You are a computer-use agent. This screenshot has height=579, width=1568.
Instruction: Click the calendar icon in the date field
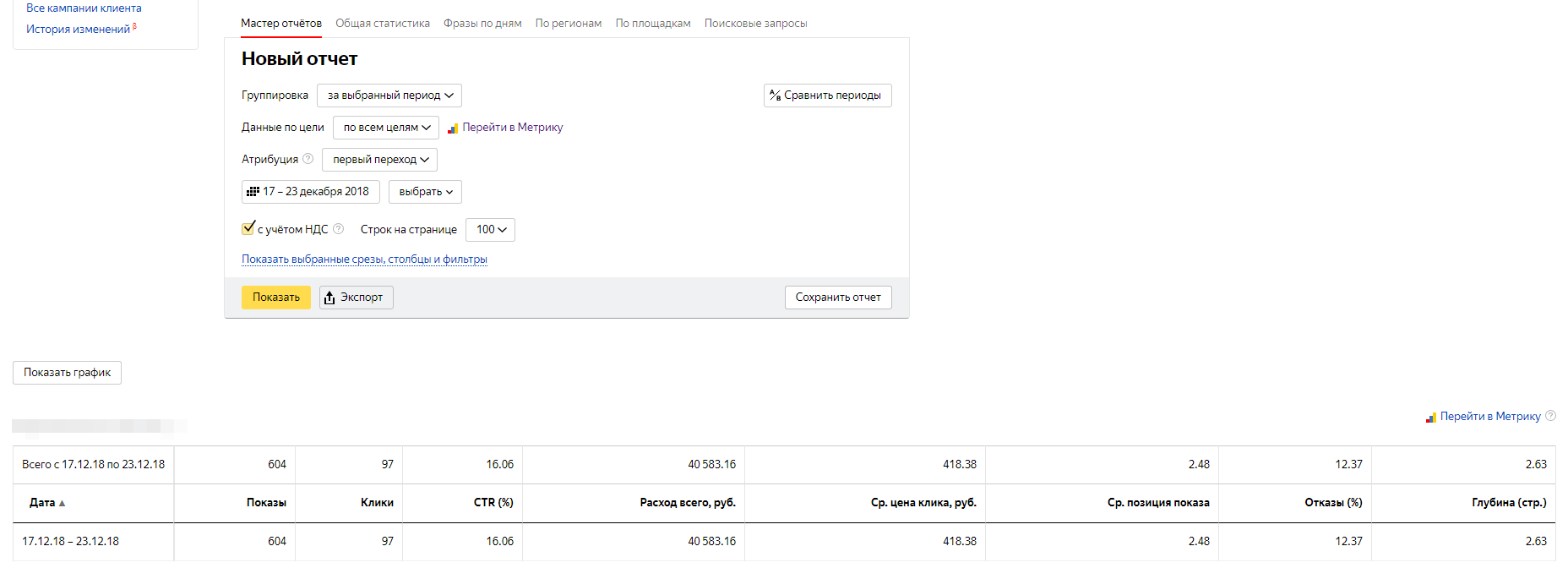click(x=253, y=192)
